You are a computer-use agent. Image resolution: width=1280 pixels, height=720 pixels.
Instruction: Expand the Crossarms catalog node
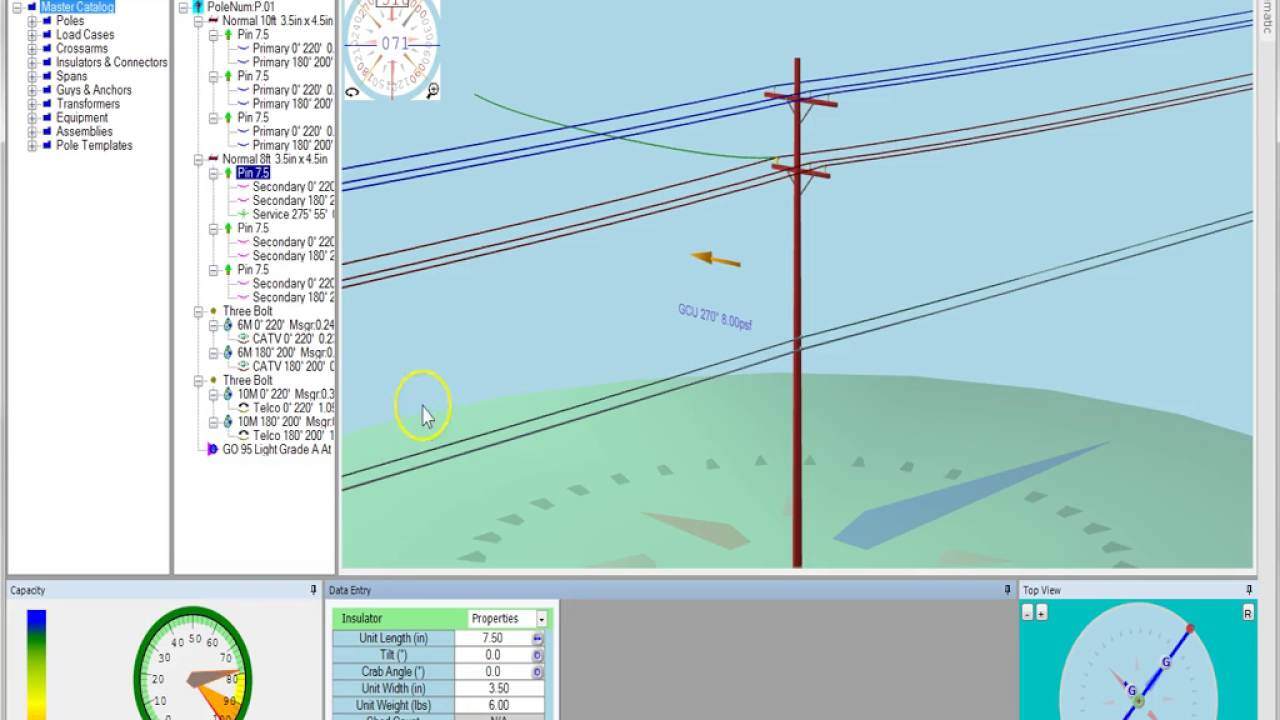(x=32, y=49)
